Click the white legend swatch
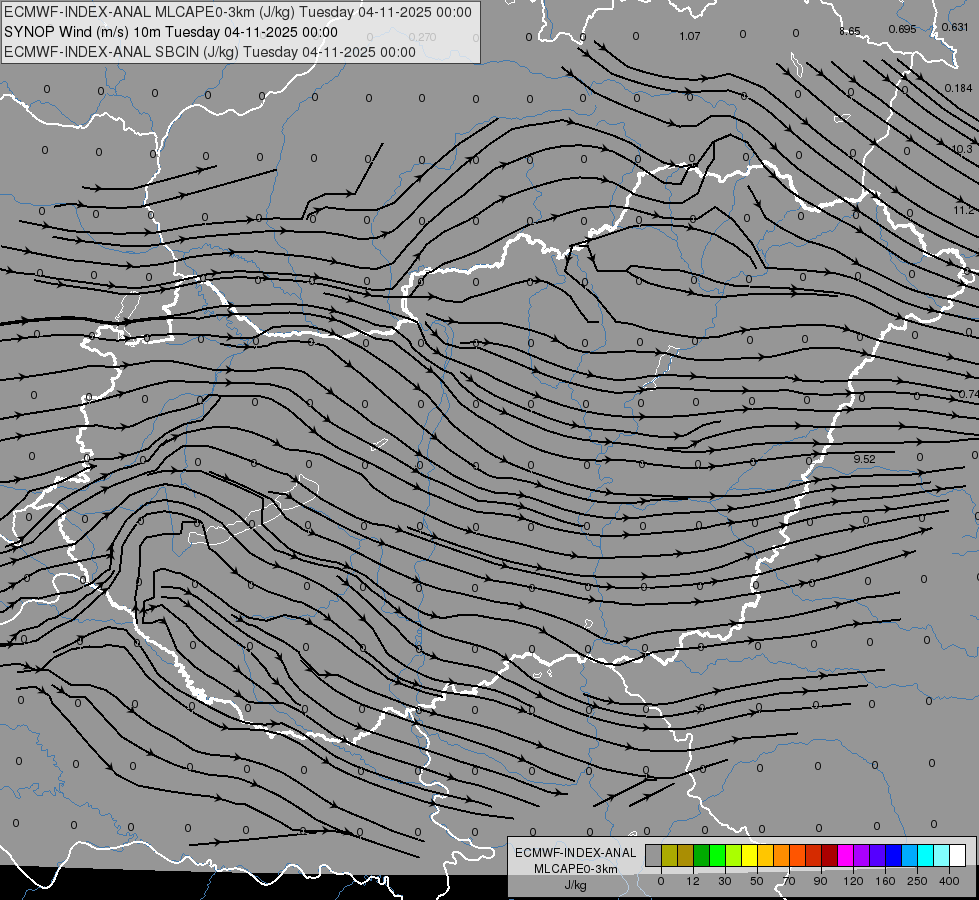Viewport: 979px width, 900px height. [958, 855]
